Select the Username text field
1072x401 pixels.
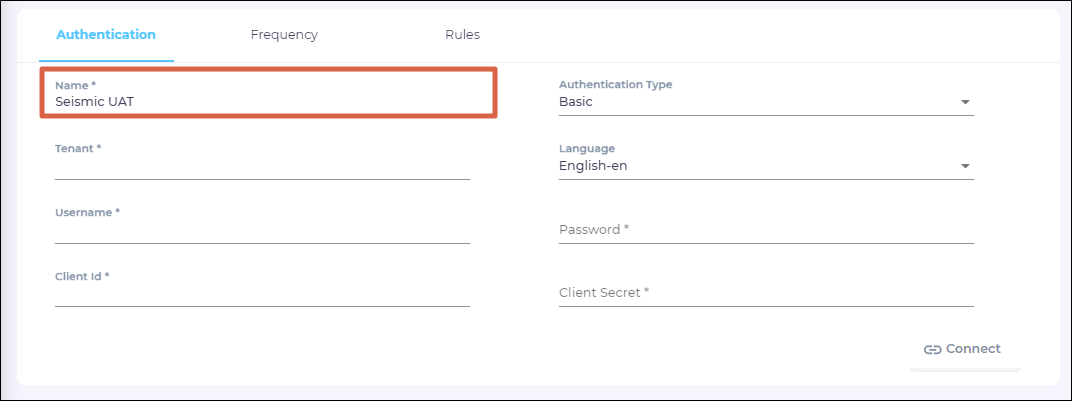[x=262, y=232]
